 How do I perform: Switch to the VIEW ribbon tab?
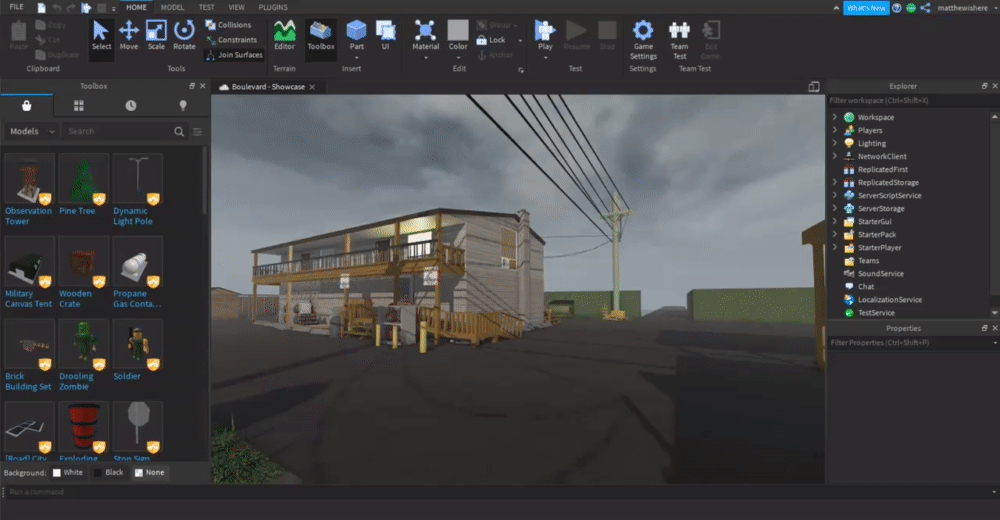tap(237, 7)
